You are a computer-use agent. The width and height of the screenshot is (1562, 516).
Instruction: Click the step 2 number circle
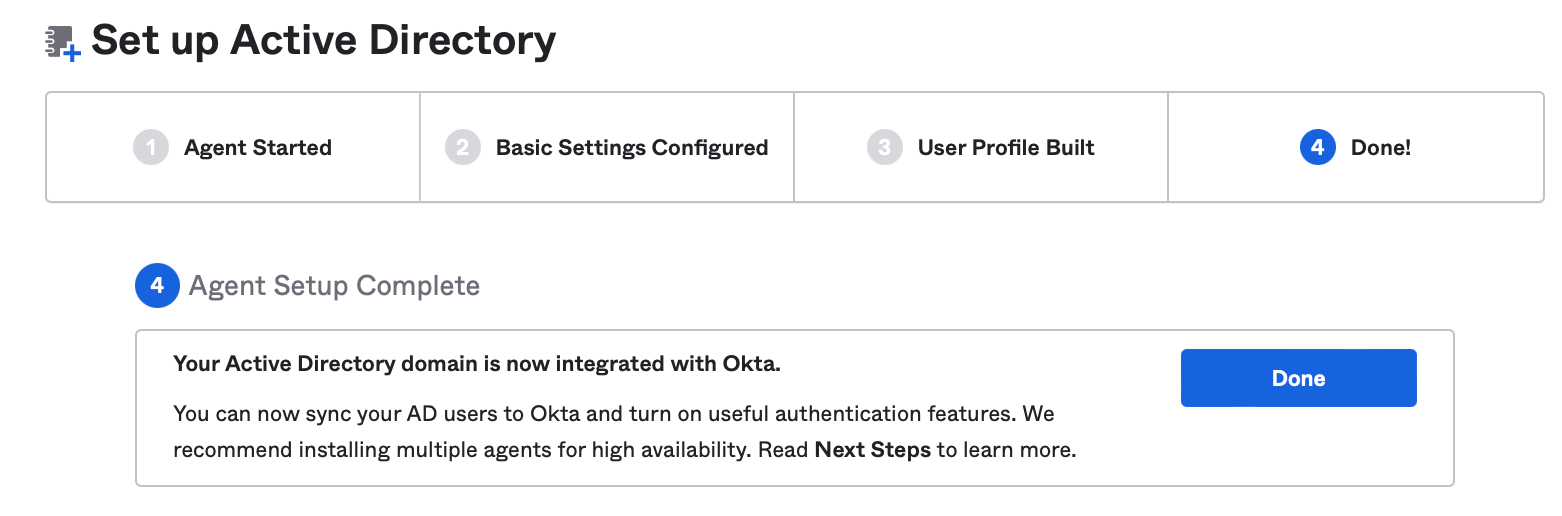tap(463, 148)
